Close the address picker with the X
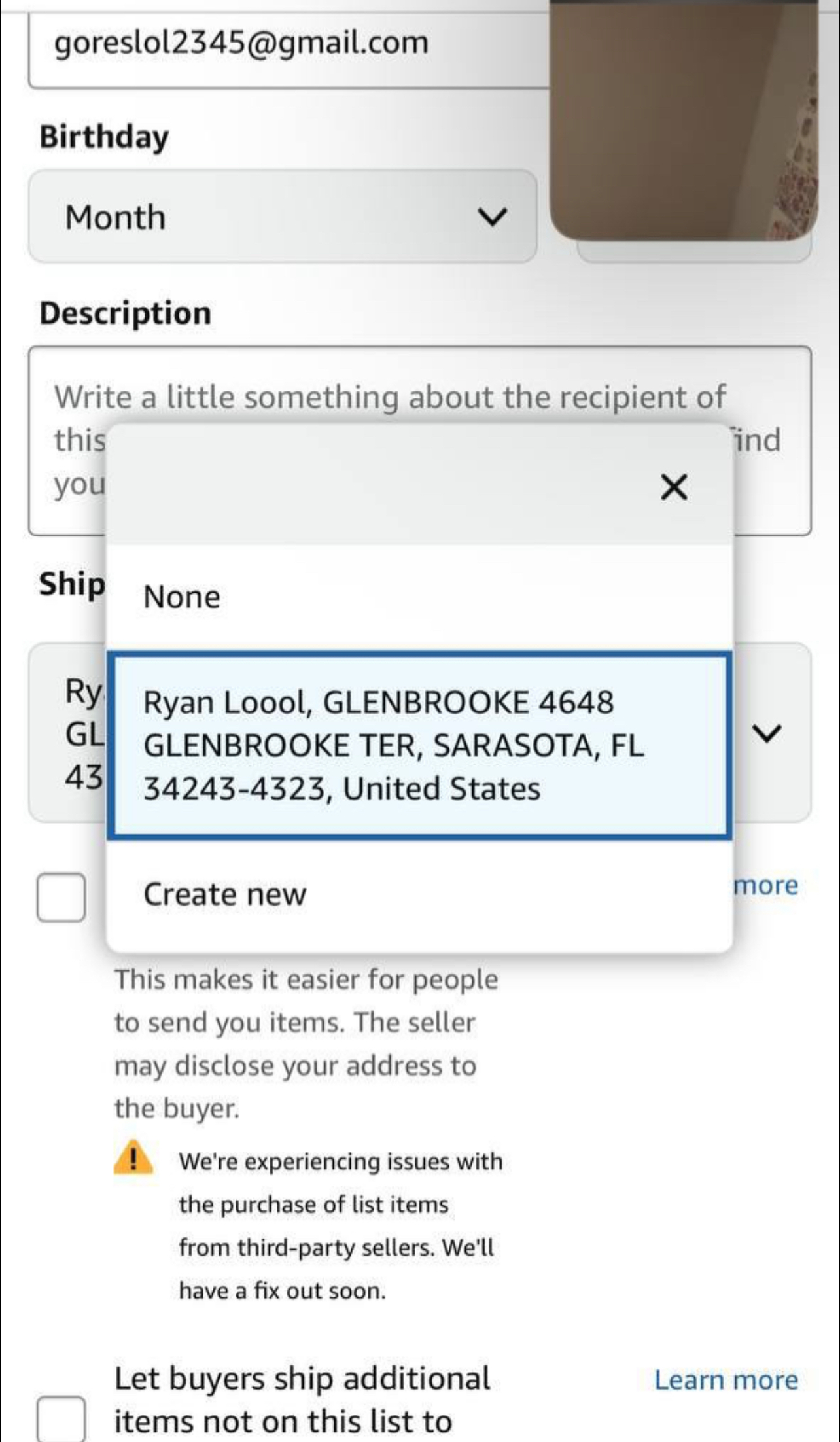 click(674, 487)
